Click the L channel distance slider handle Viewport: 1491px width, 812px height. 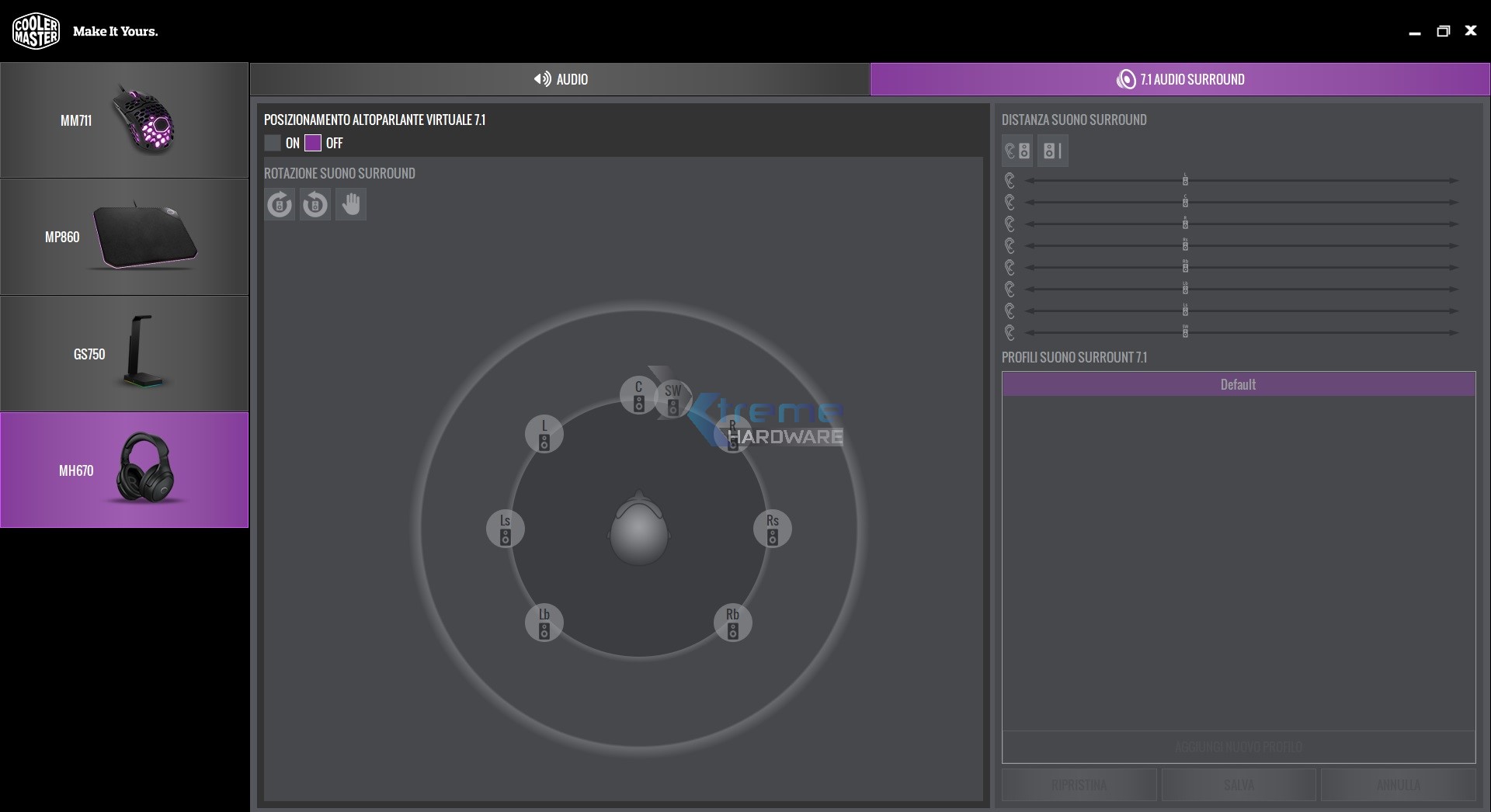click(x=1185, y=180)
